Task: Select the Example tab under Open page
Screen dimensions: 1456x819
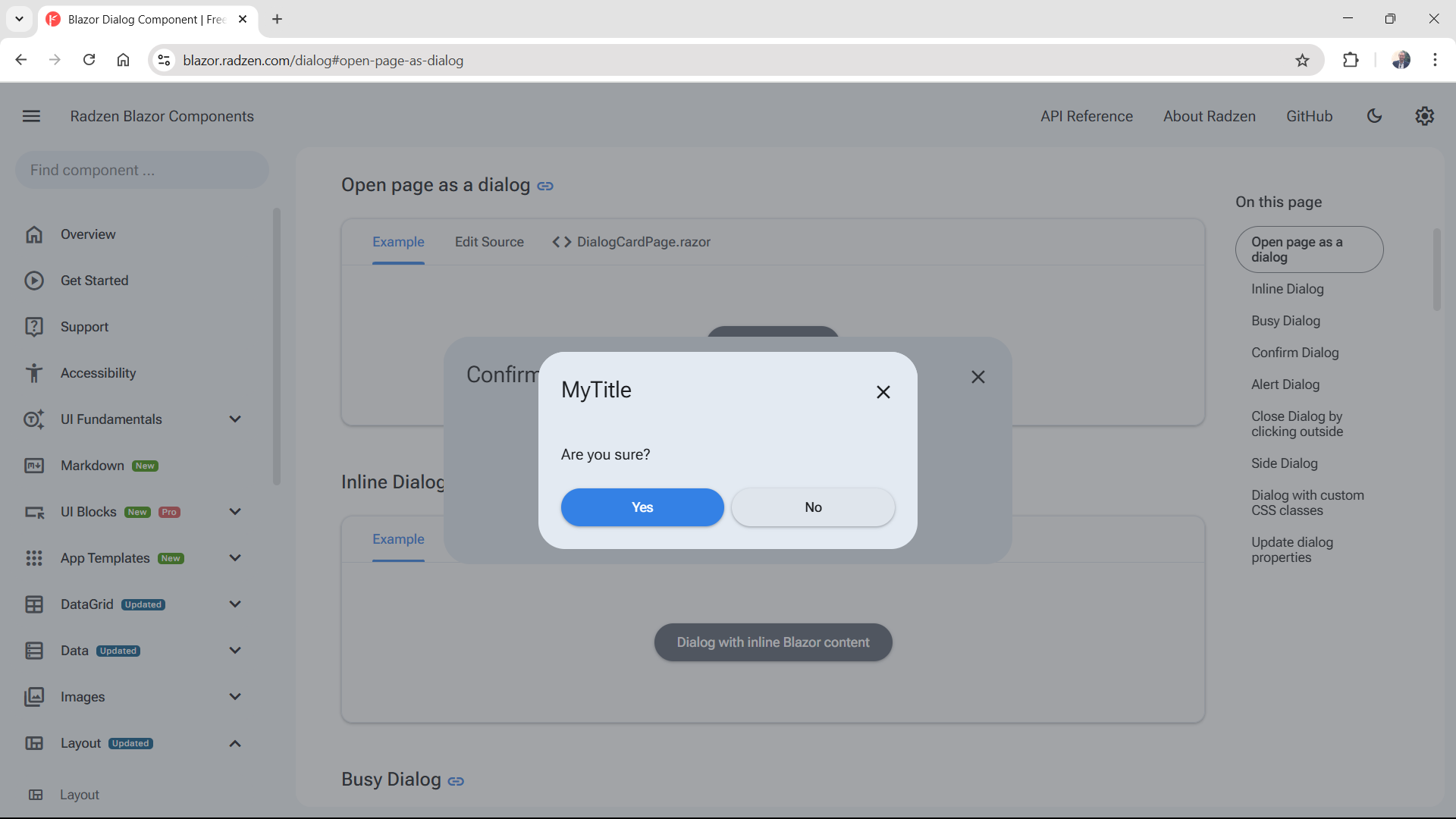Action: pos(398,242)
